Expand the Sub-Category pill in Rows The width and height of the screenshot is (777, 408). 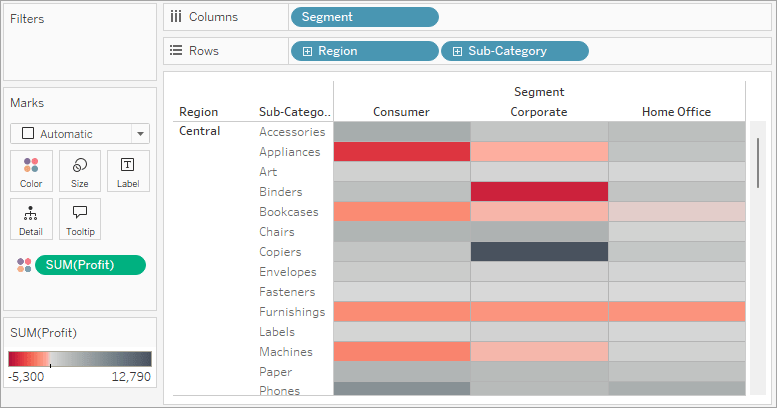tap(457, 51)
